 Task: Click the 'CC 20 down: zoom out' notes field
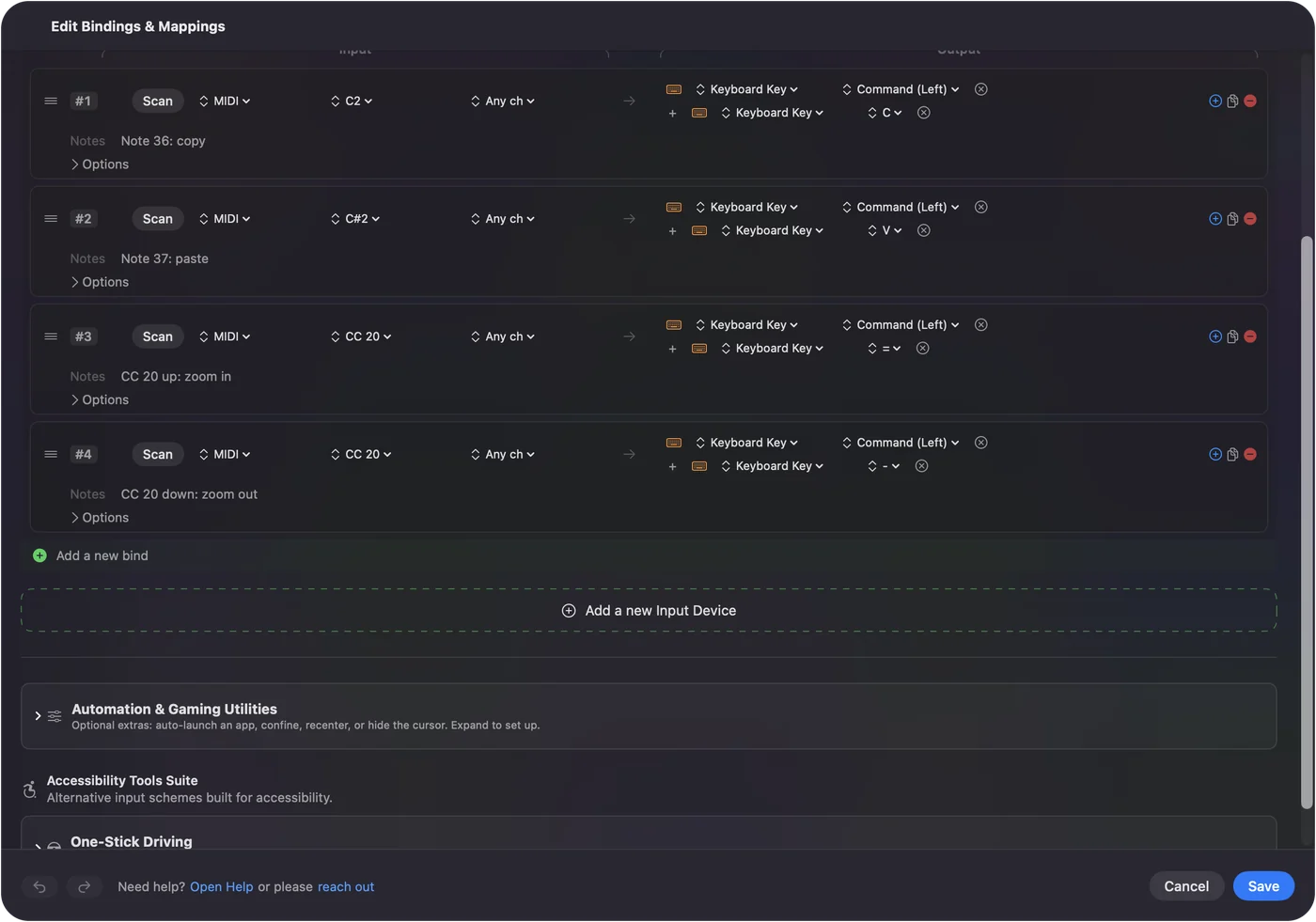tap(189, 494)
